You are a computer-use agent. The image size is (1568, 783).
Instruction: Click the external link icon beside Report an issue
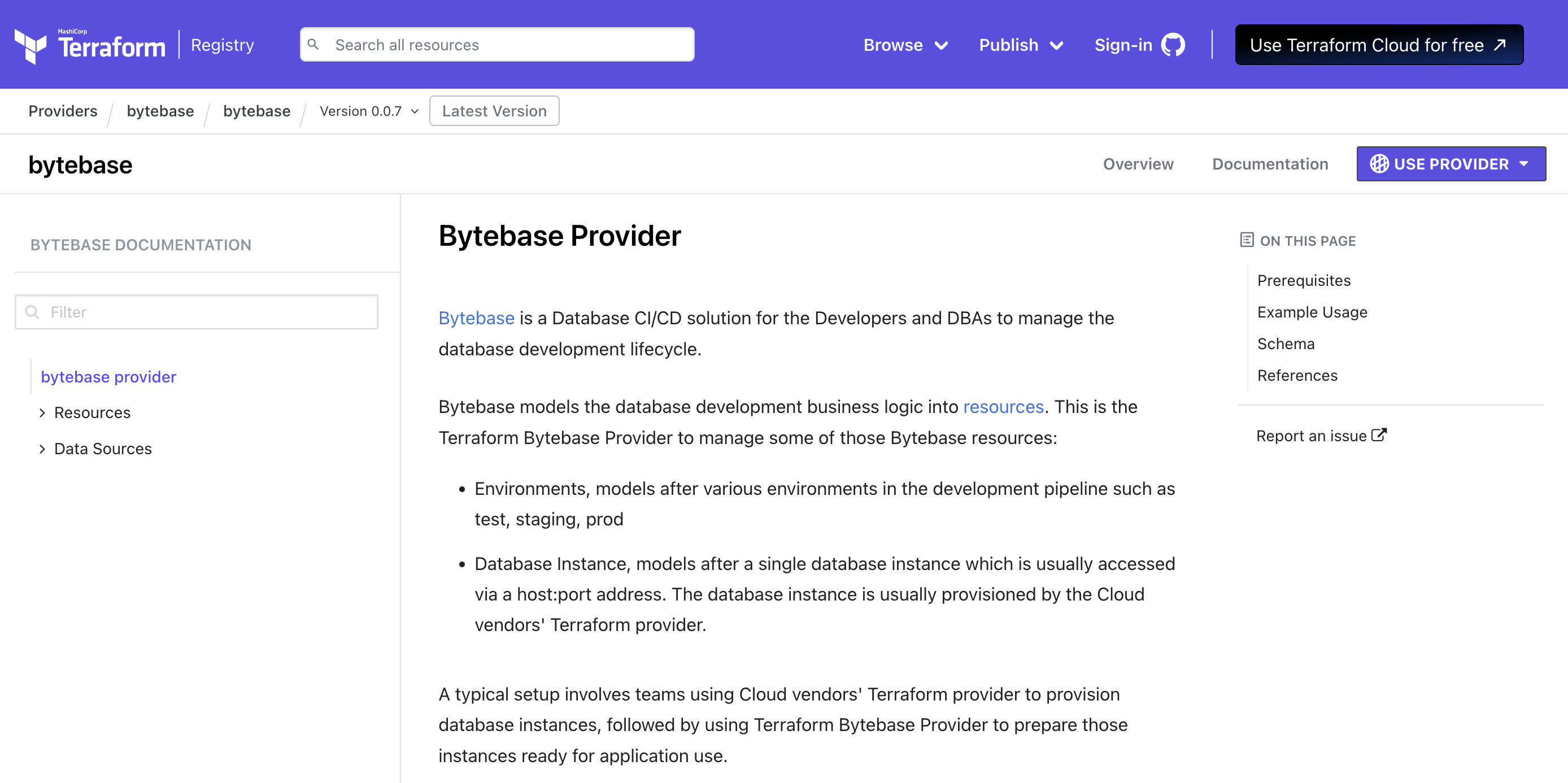[x=1379, y=436]
